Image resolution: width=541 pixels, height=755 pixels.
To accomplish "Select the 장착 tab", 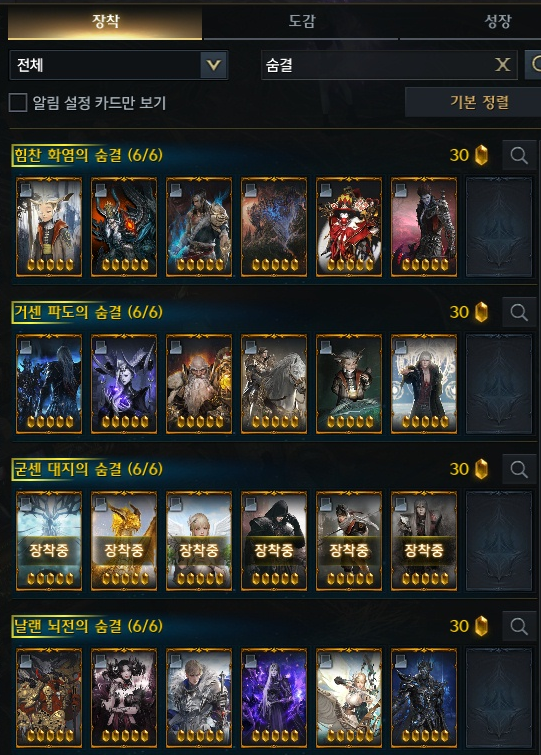I will tap(105, 20).
